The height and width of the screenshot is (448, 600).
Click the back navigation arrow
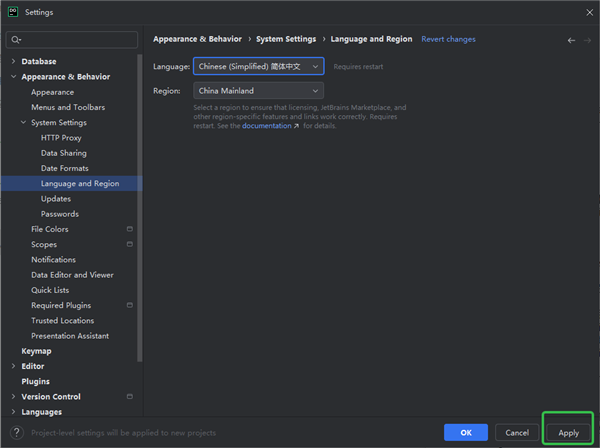[x=571, y=40]
